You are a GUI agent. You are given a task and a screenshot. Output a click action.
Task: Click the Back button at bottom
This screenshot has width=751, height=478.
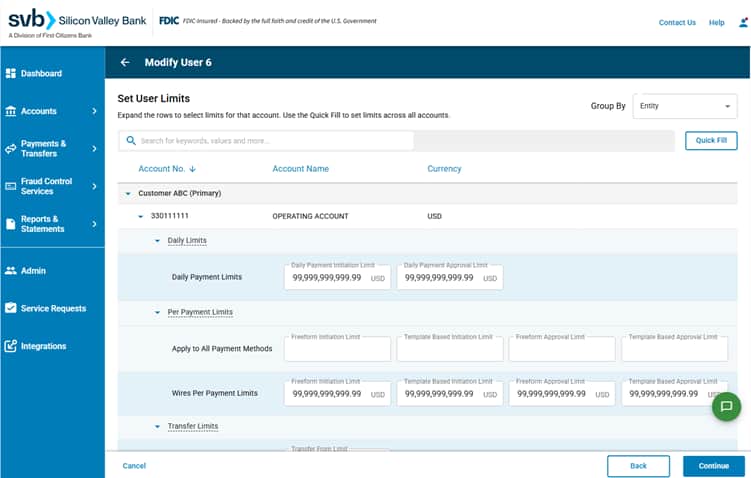click(x=638, y=466)
